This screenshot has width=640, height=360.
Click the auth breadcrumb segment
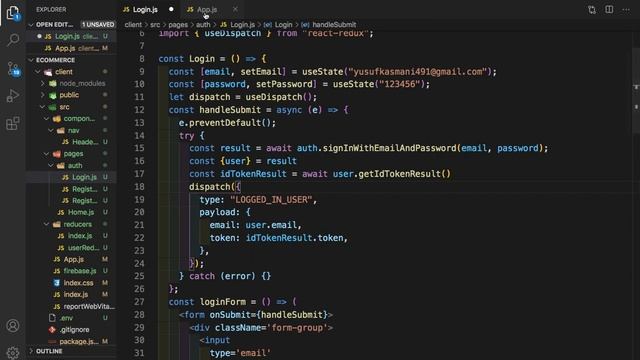point(203,25)
